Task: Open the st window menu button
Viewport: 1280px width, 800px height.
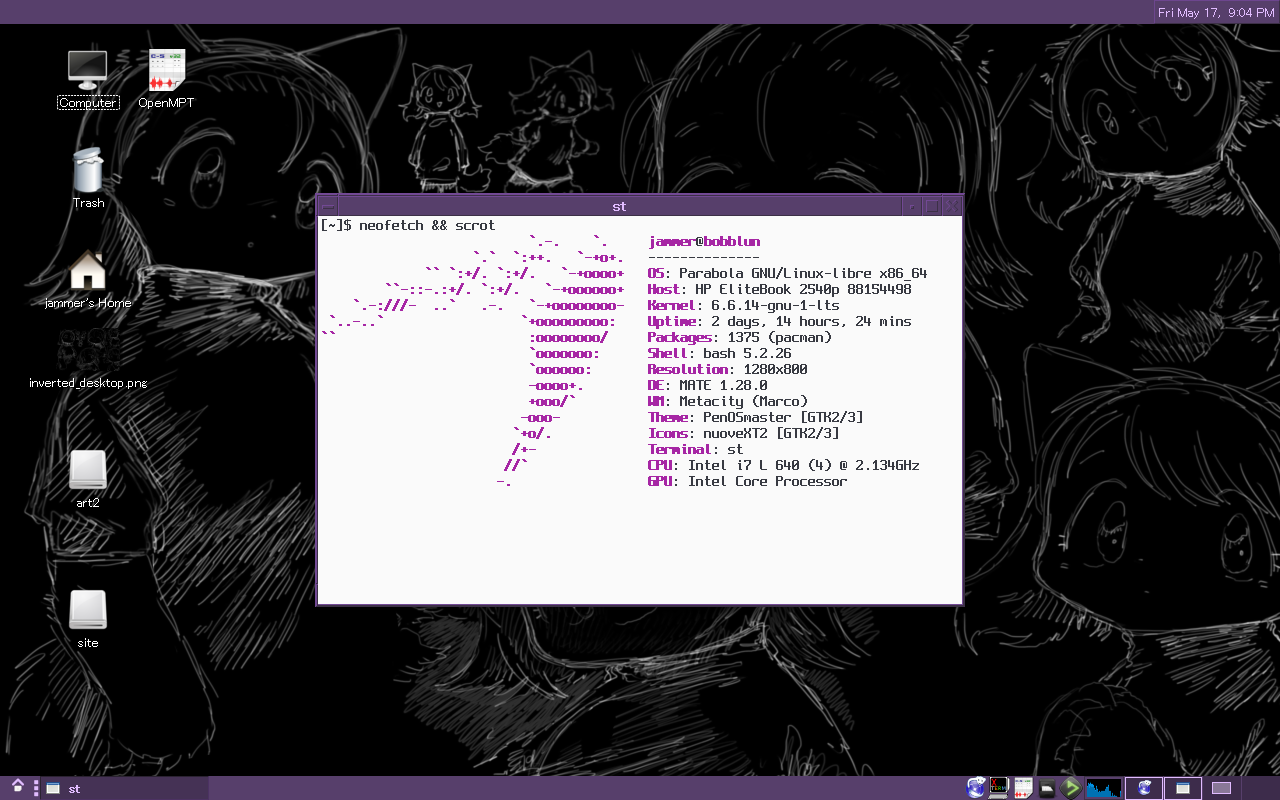Action: point(328,206)
